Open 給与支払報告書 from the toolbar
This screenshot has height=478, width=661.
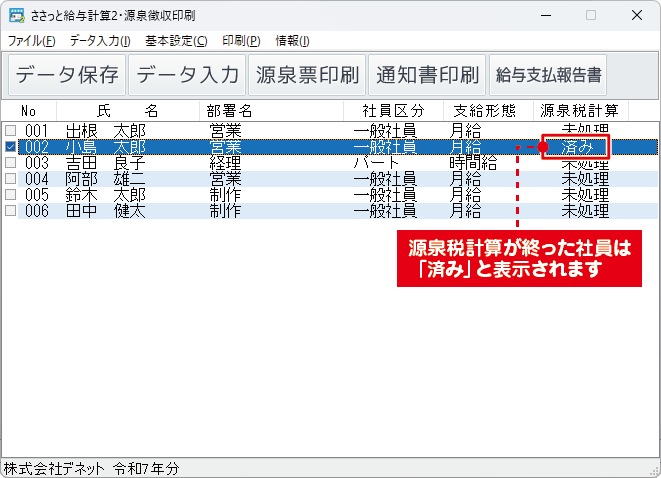(549, 75)
